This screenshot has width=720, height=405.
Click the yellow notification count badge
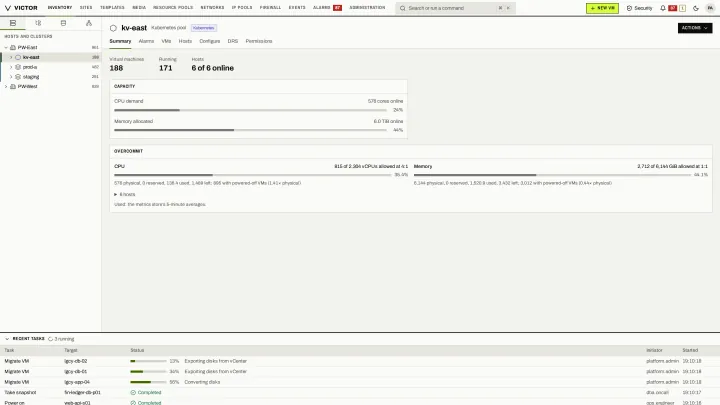682,8
